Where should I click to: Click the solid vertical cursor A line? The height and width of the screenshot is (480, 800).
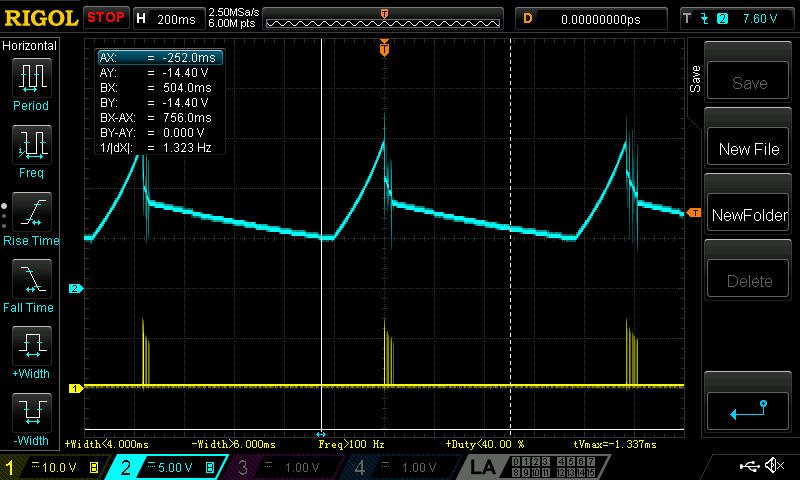pos(321,235)
